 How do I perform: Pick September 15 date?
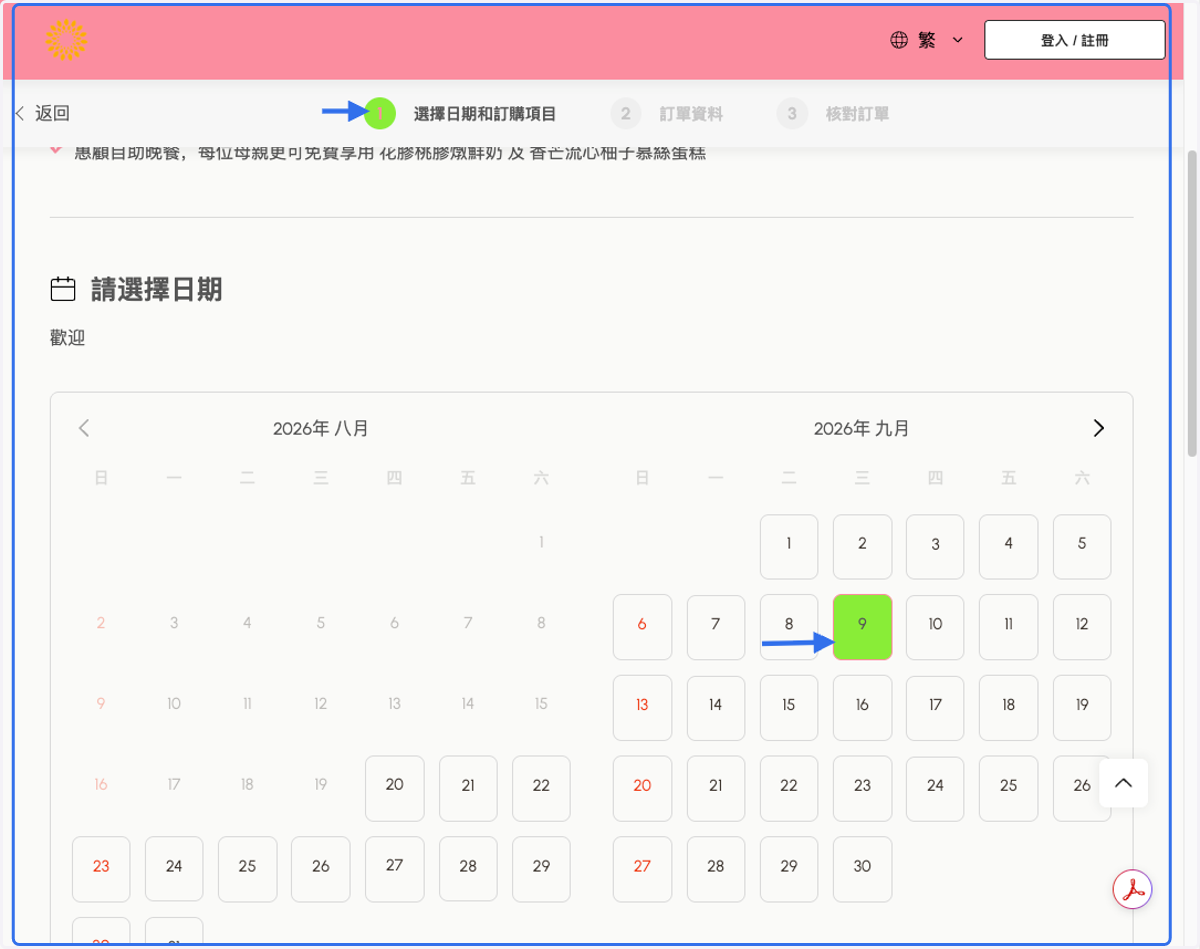pyautogui.click(x=789, y=708)
